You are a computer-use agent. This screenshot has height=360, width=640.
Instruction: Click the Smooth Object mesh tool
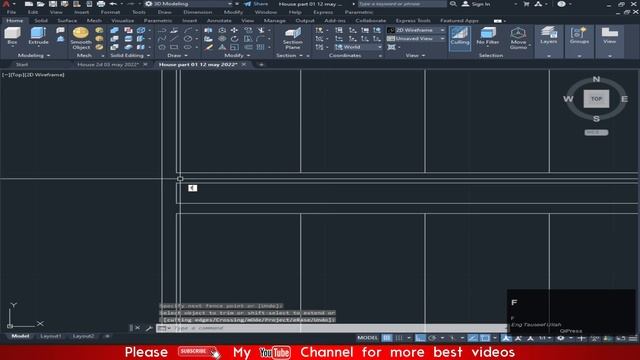pos(80,38)
